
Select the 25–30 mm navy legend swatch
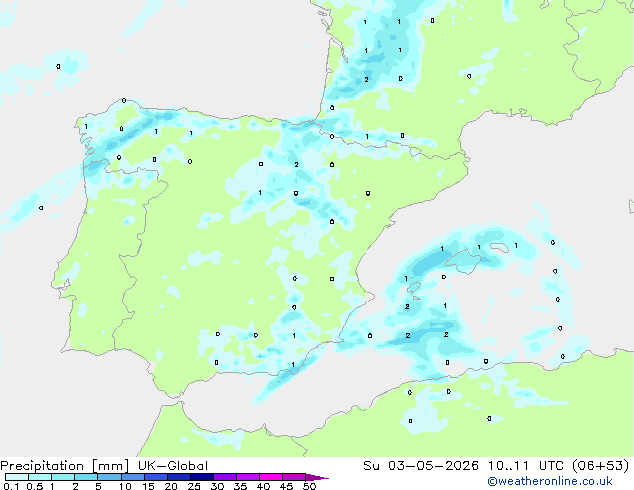201,477
